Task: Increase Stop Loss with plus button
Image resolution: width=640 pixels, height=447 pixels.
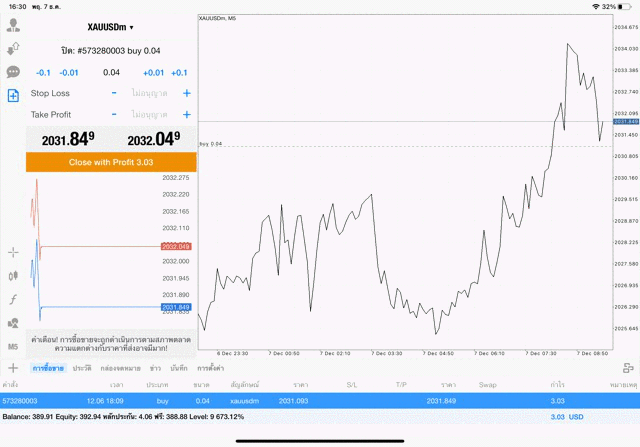Action: coord(186,93)
